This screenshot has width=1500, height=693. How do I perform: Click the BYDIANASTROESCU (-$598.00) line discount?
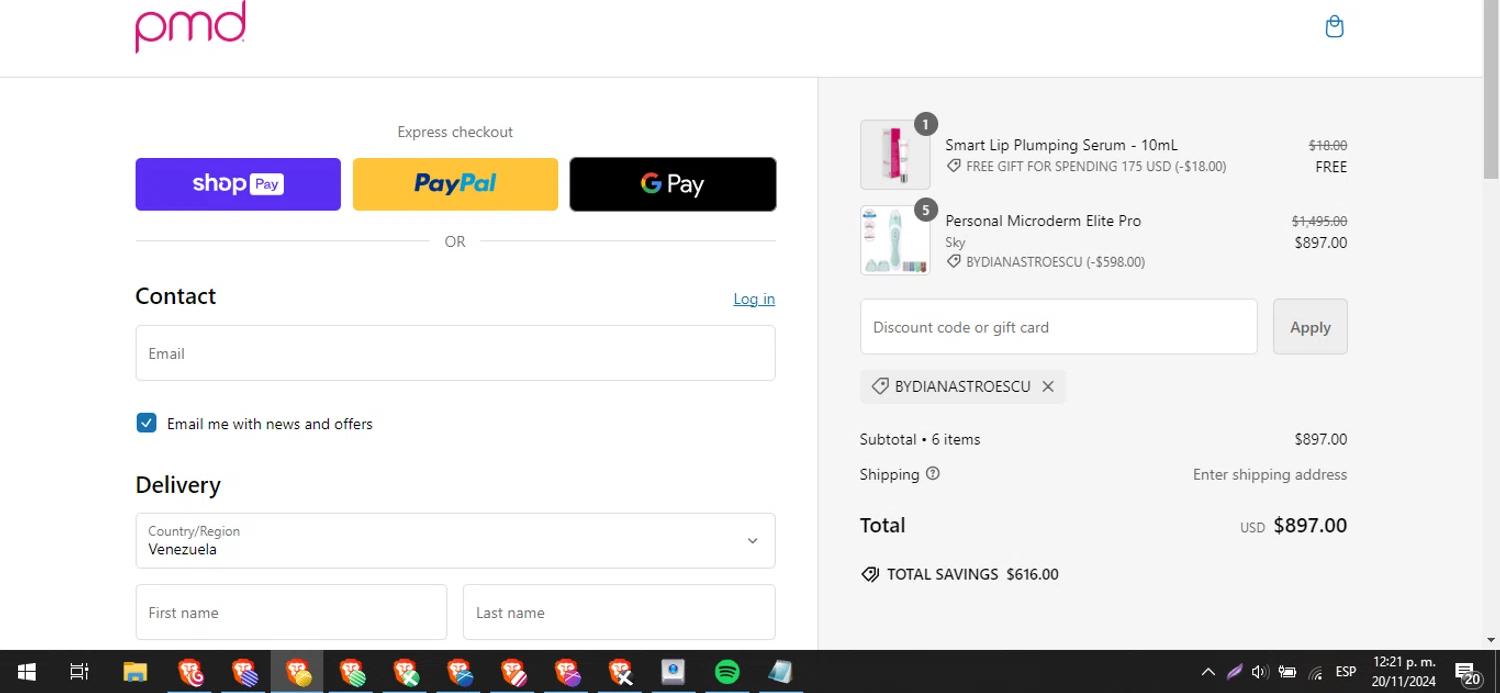[x=1055, y=262]
